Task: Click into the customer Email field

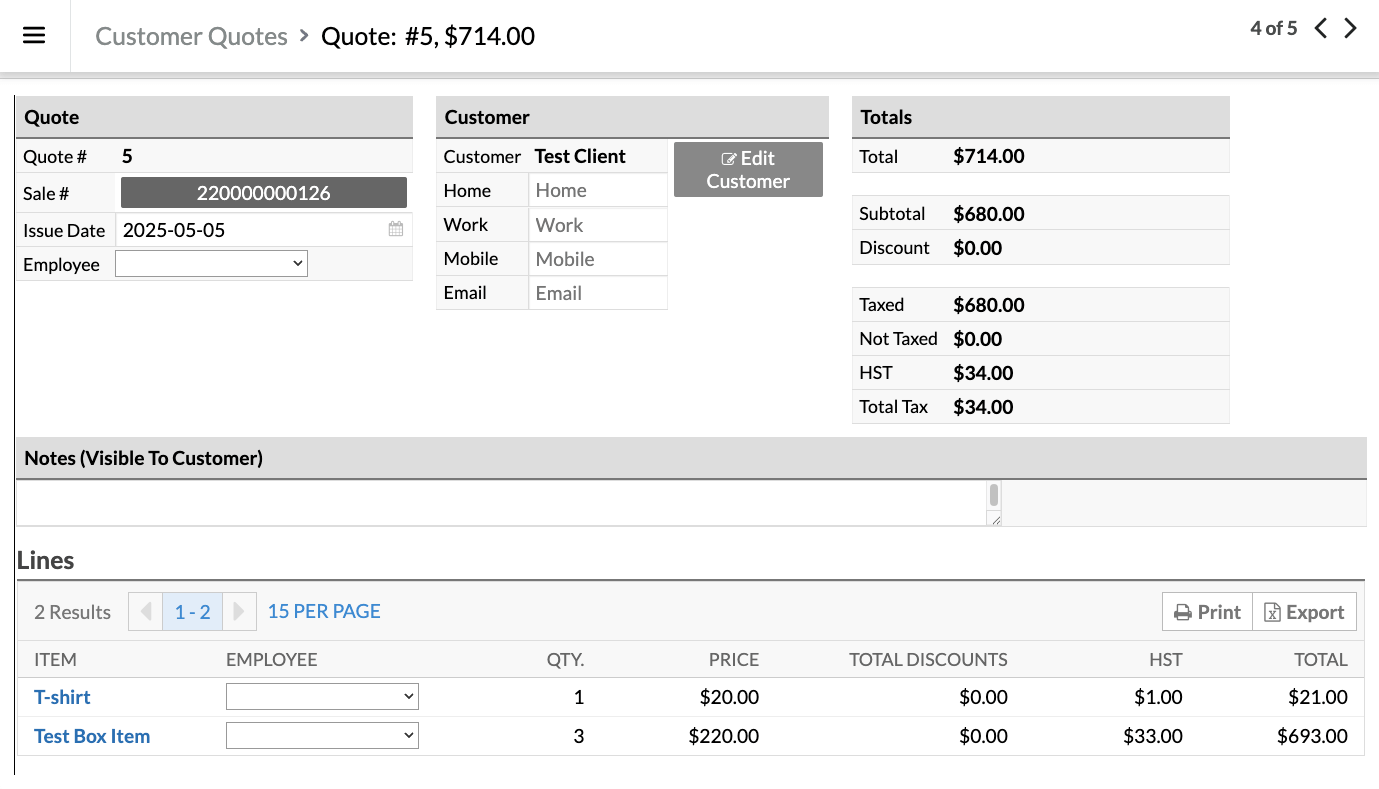Action: click(x=597, y=293)
